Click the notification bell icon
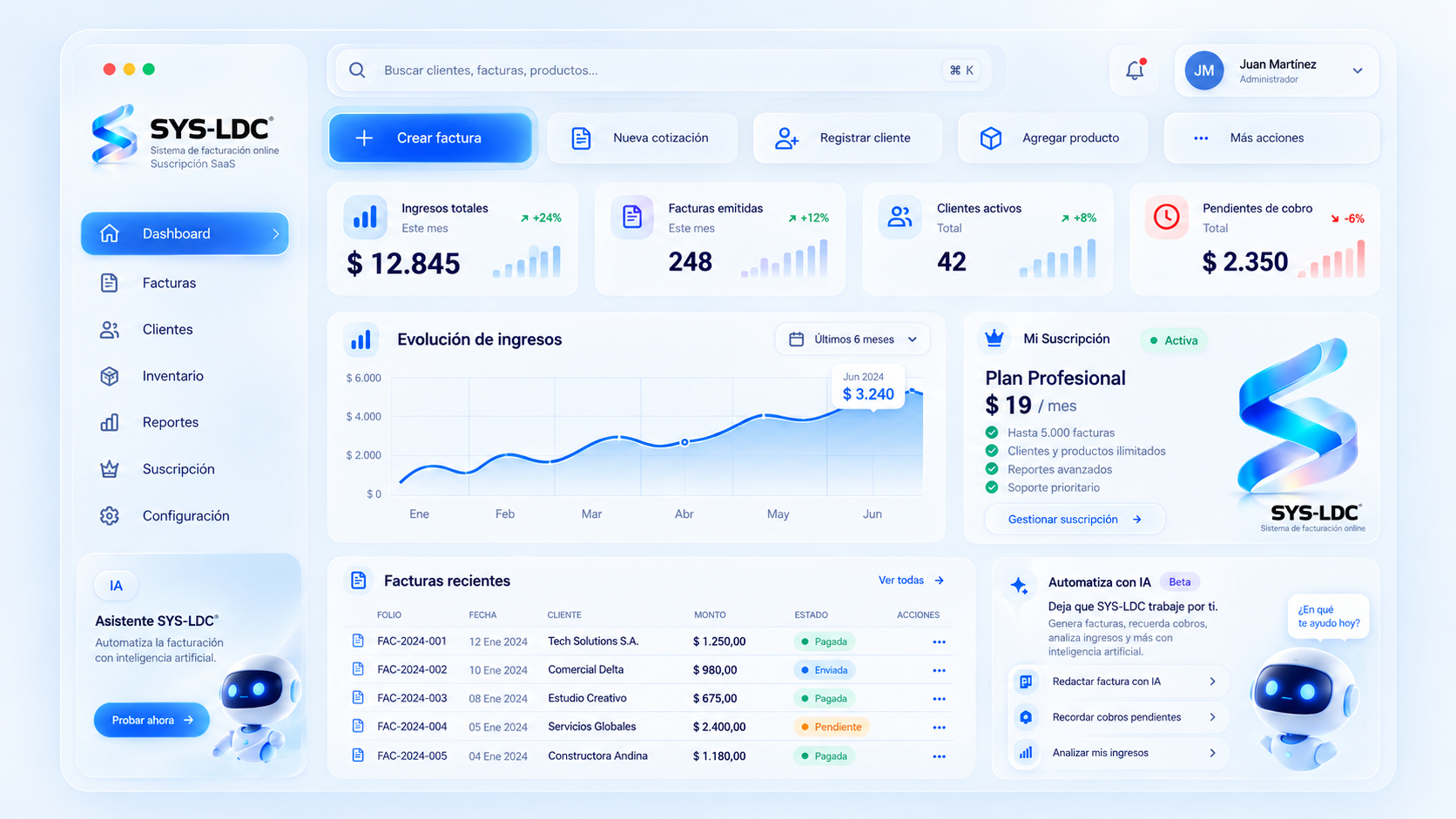 [1135, 70]
